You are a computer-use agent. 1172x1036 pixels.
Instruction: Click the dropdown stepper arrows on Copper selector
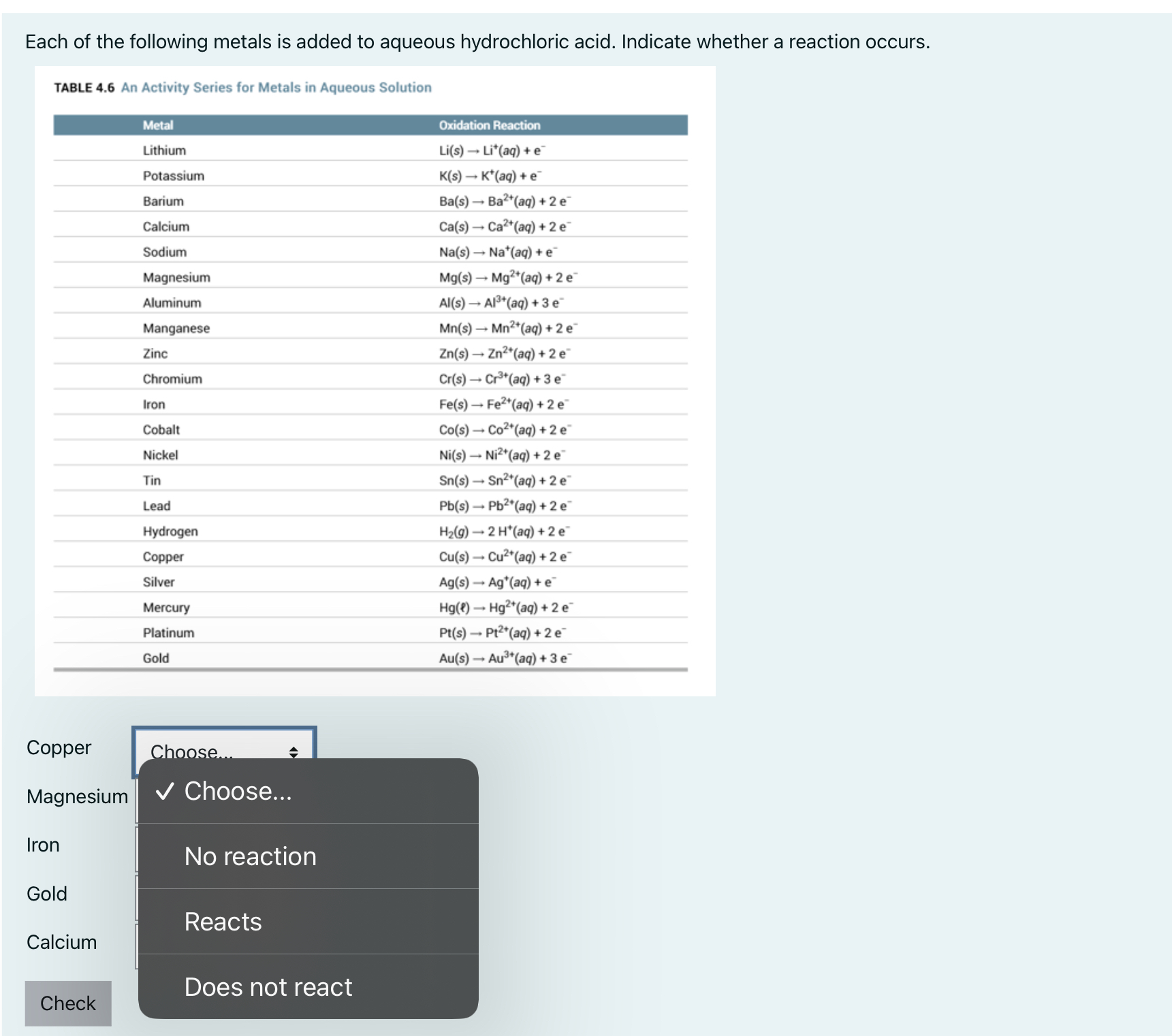pyautogui.click(x=295, y=752)
